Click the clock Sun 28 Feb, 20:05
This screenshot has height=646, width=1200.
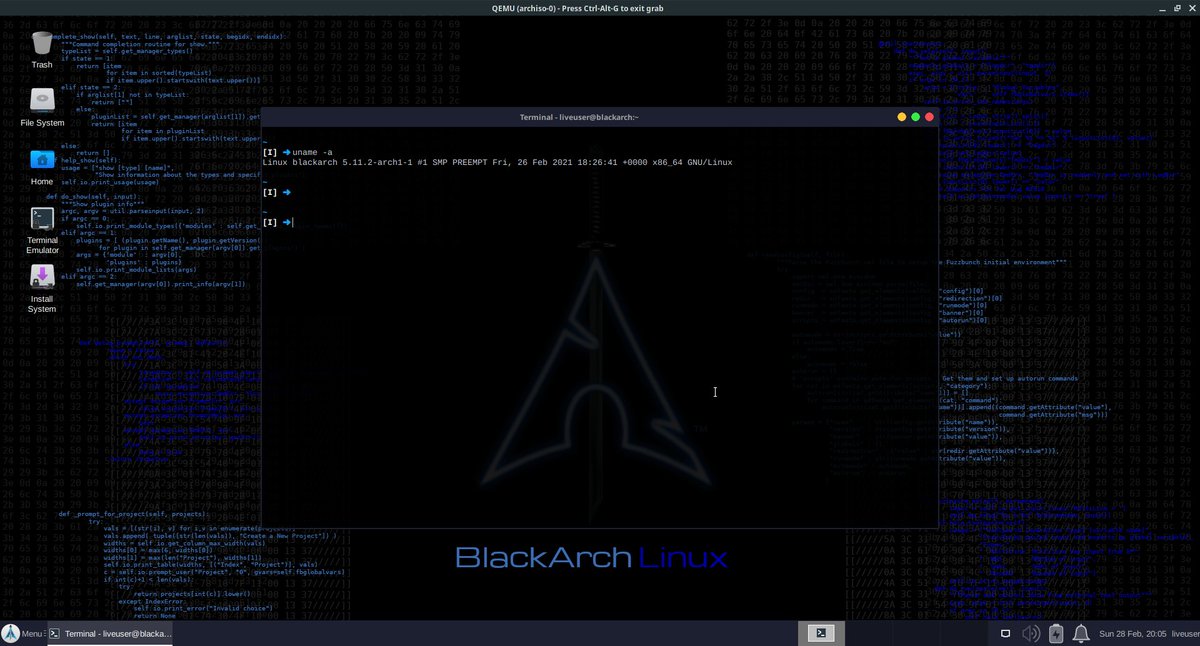tap(1132, 634)
